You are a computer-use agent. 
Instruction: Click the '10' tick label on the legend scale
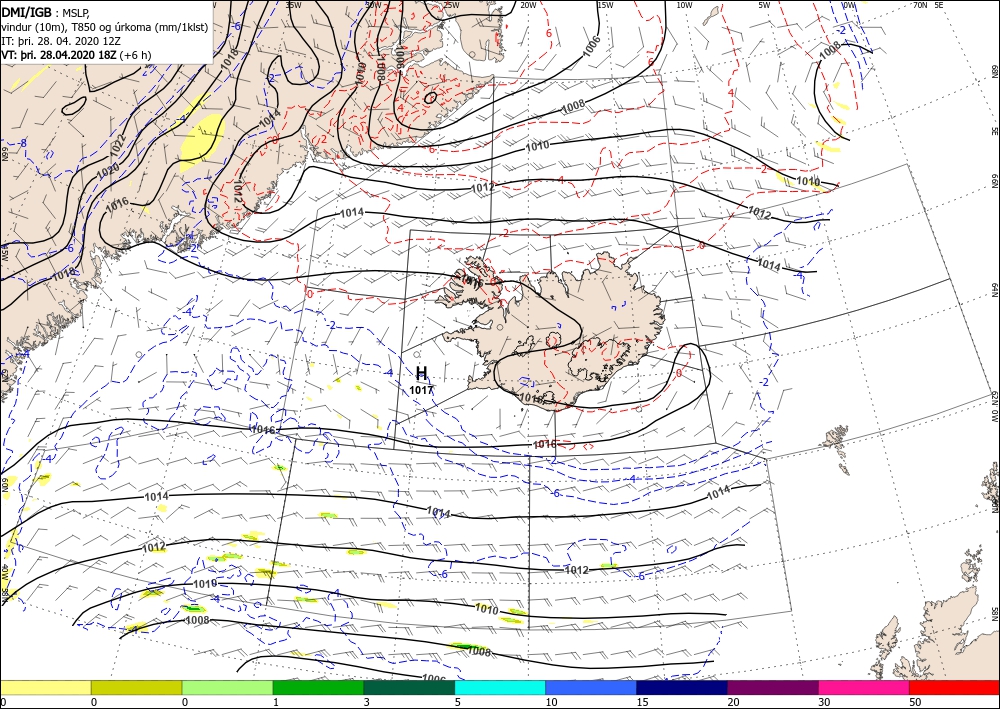click(551, 702)
